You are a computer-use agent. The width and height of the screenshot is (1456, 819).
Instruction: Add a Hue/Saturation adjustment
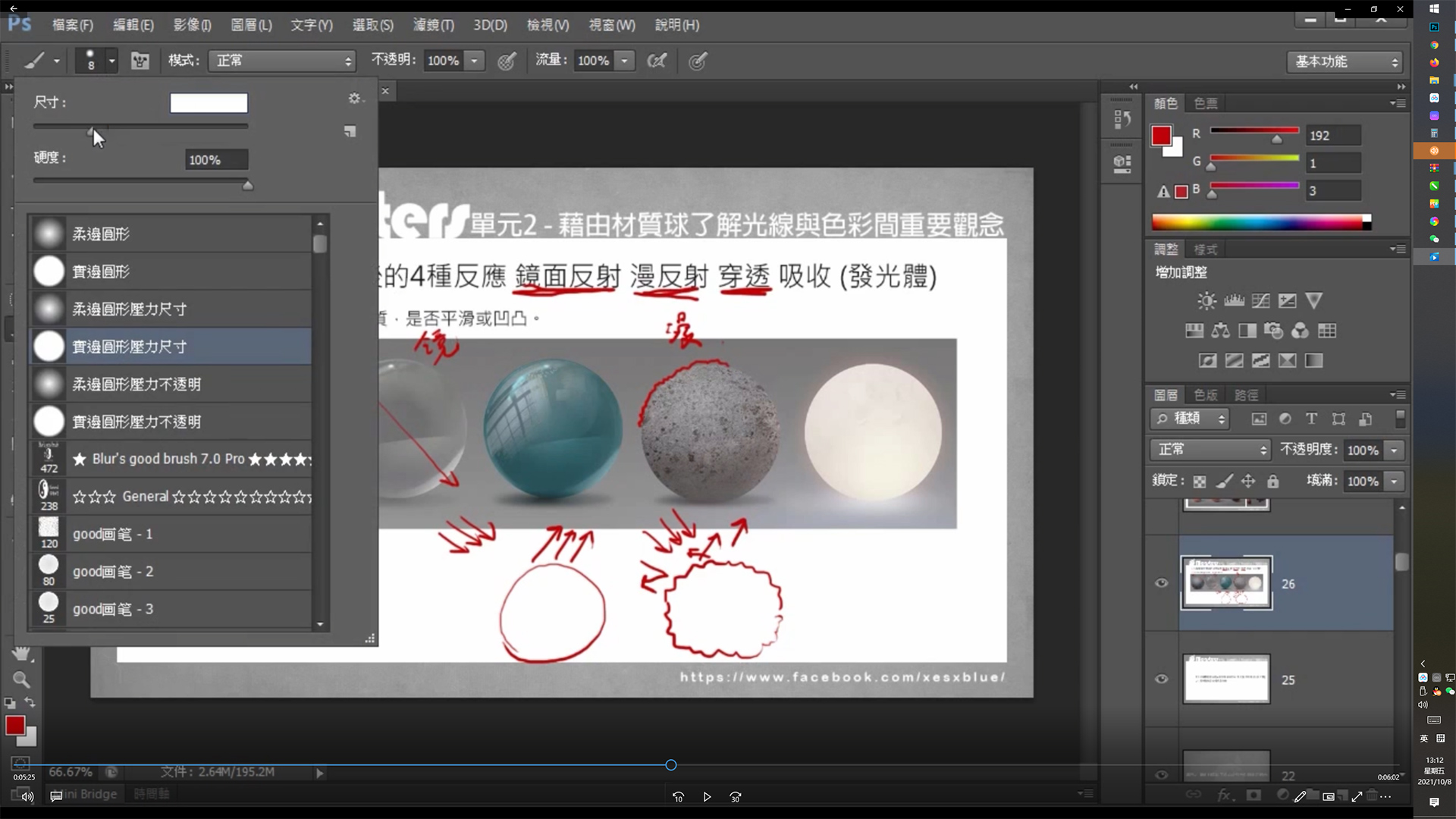pyautogui.click(x=1194, y=331)
